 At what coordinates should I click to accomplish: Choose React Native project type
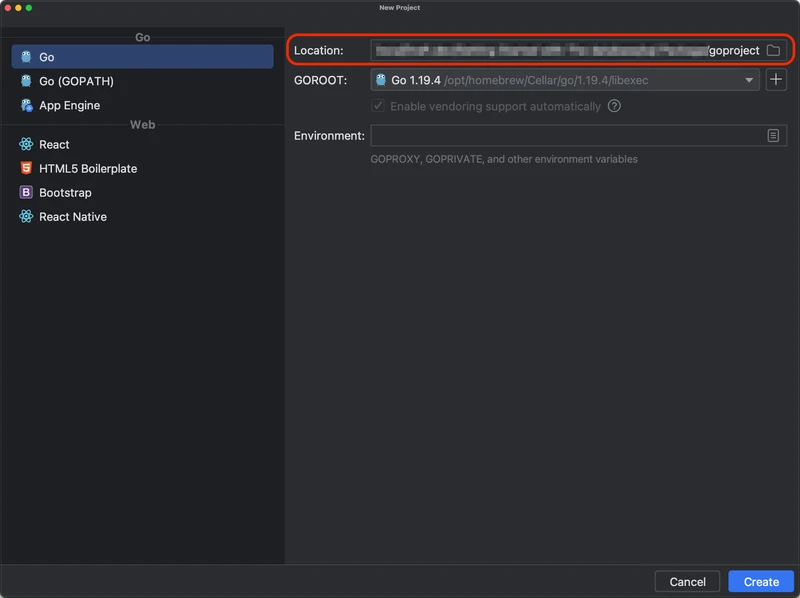[73, 217]
